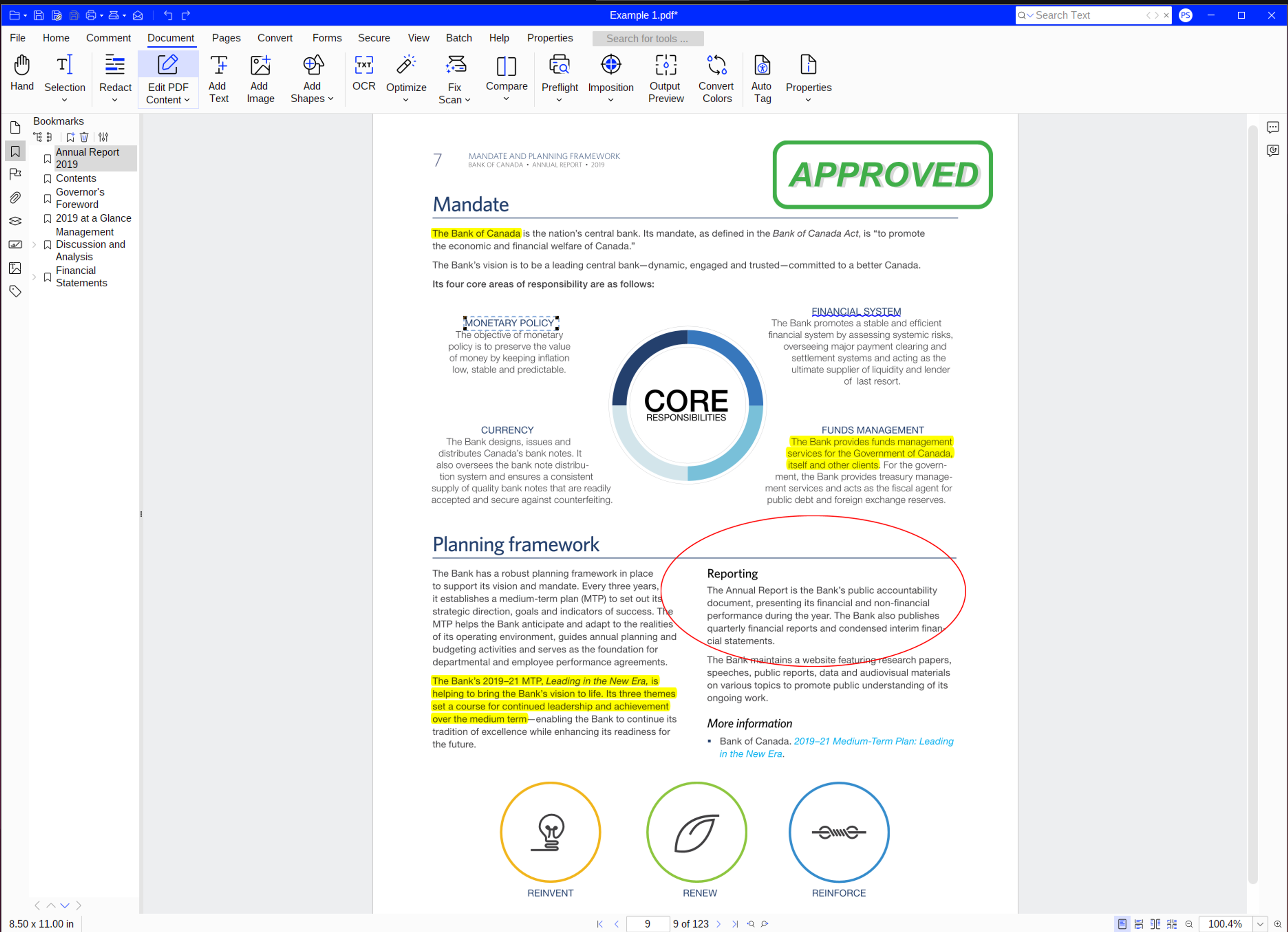Run the OCR tool
1288x932 pixels.
coord(364,73)
